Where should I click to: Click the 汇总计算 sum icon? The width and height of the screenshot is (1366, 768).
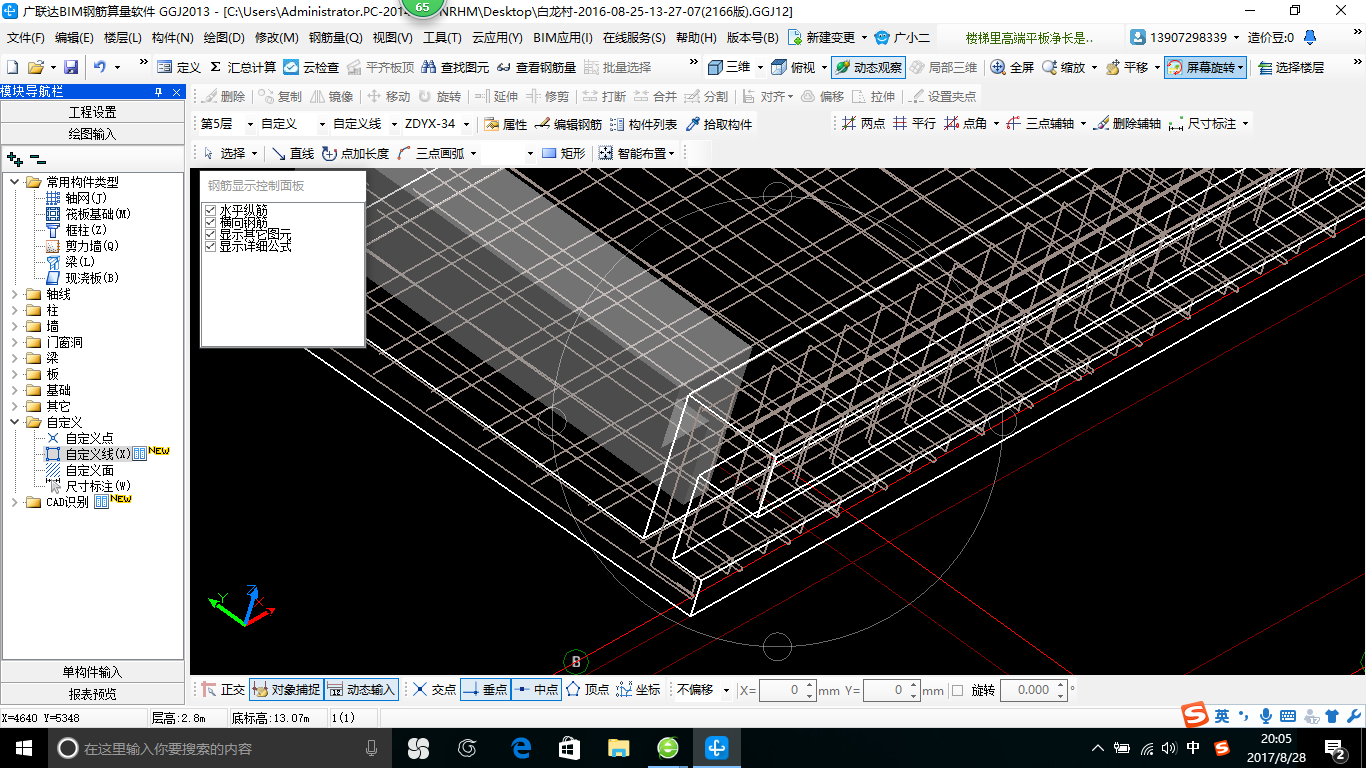pos(215,67)
